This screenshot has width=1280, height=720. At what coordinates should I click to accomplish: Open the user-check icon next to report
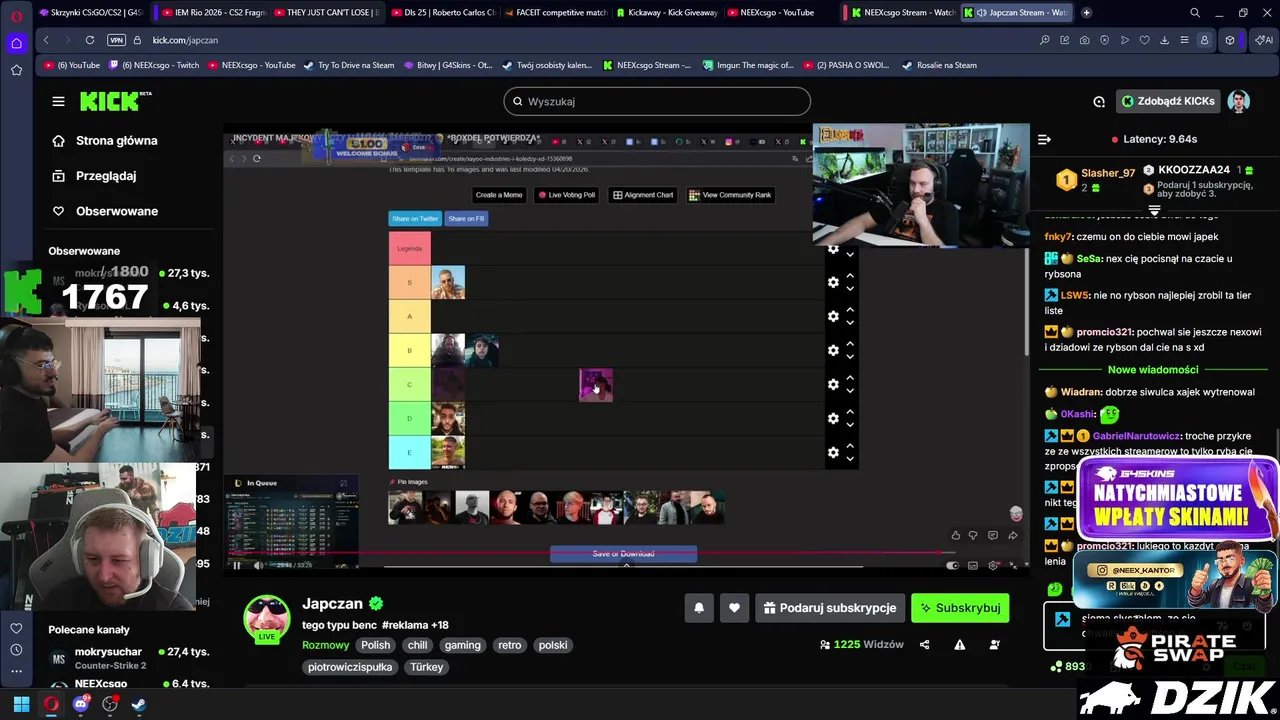tap(994, 645)
